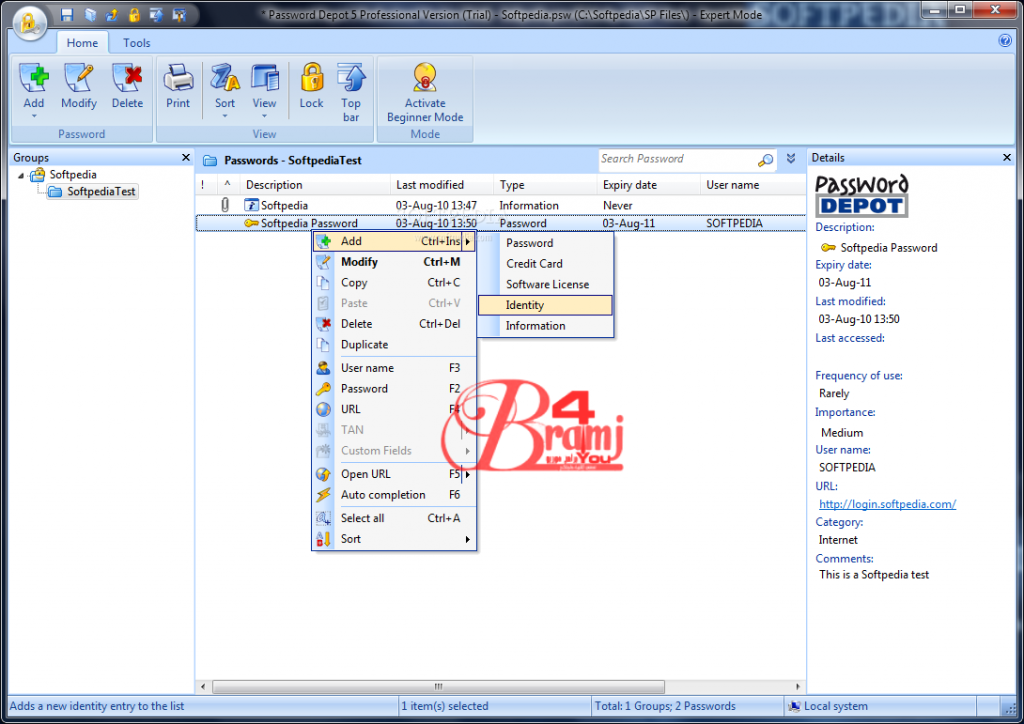Click the Lock ribbon icon

(x=312, y=78)
